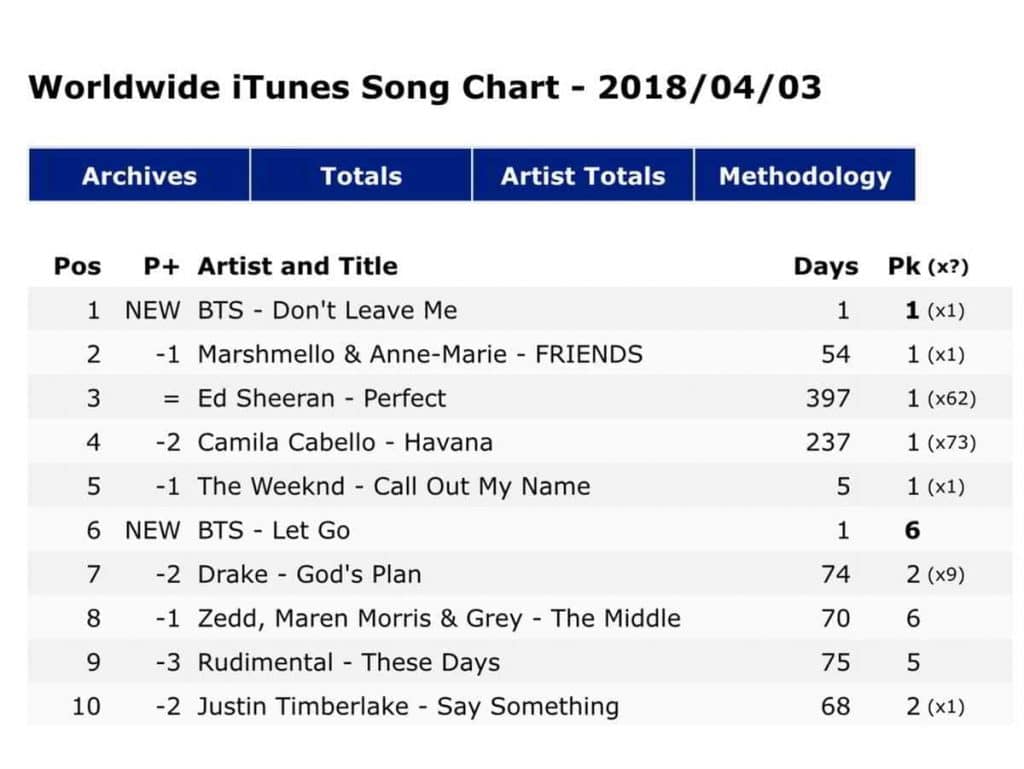This screenshot has height=769, width=1024.
Task: Open the Artist Totals tab
Action: [x=582, y=176]
